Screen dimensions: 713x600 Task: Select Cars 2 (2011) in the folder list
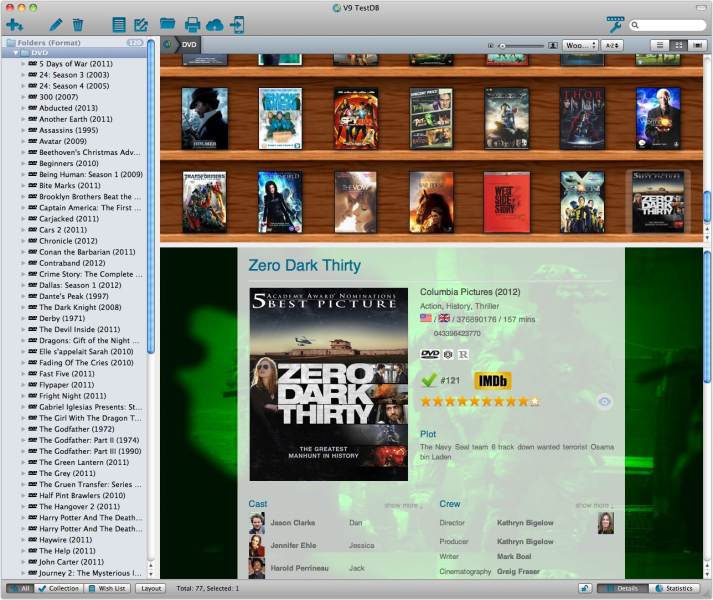coord(63,230)
